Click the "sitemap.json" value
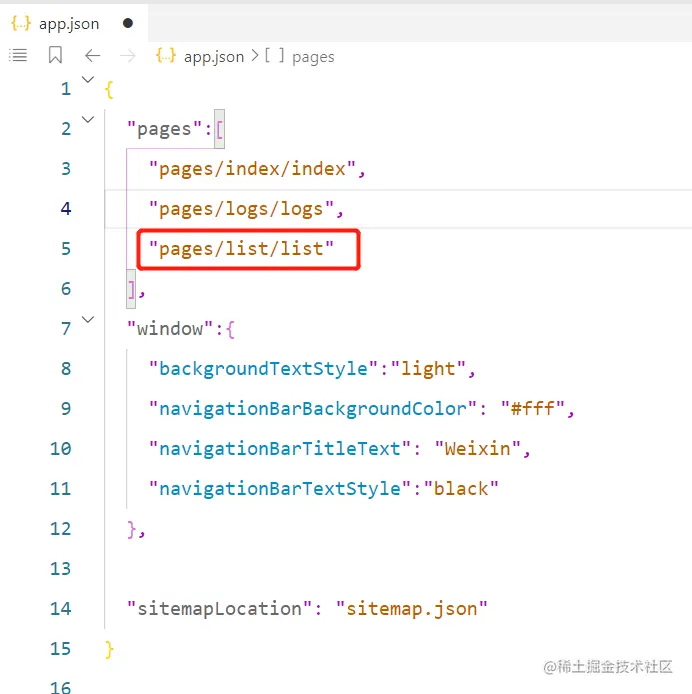The width and height of the screenshot is (692, 694). [411, 609]
